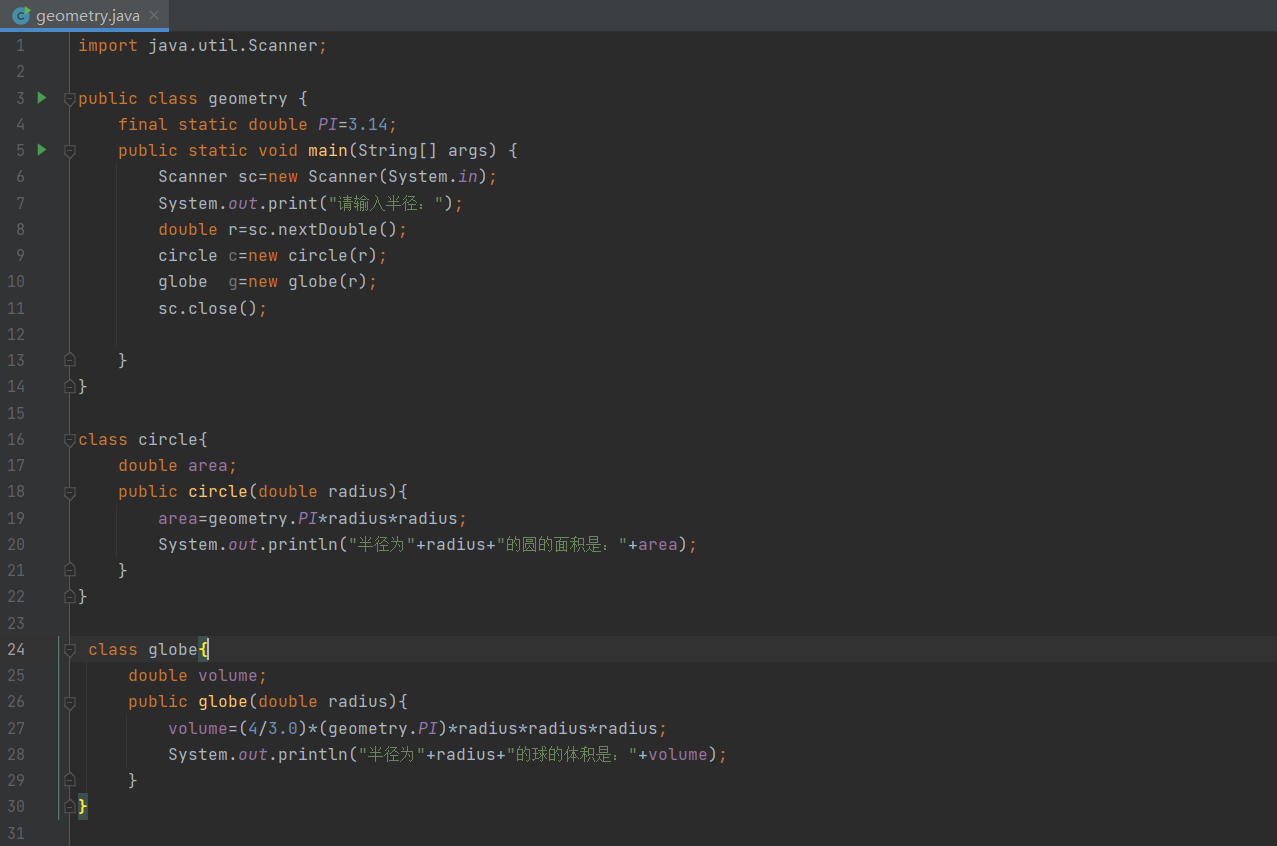The height and width of the screenshot is (846, 1277).
Task: Click method name 'main' on line 5
Action: (328, 150)
